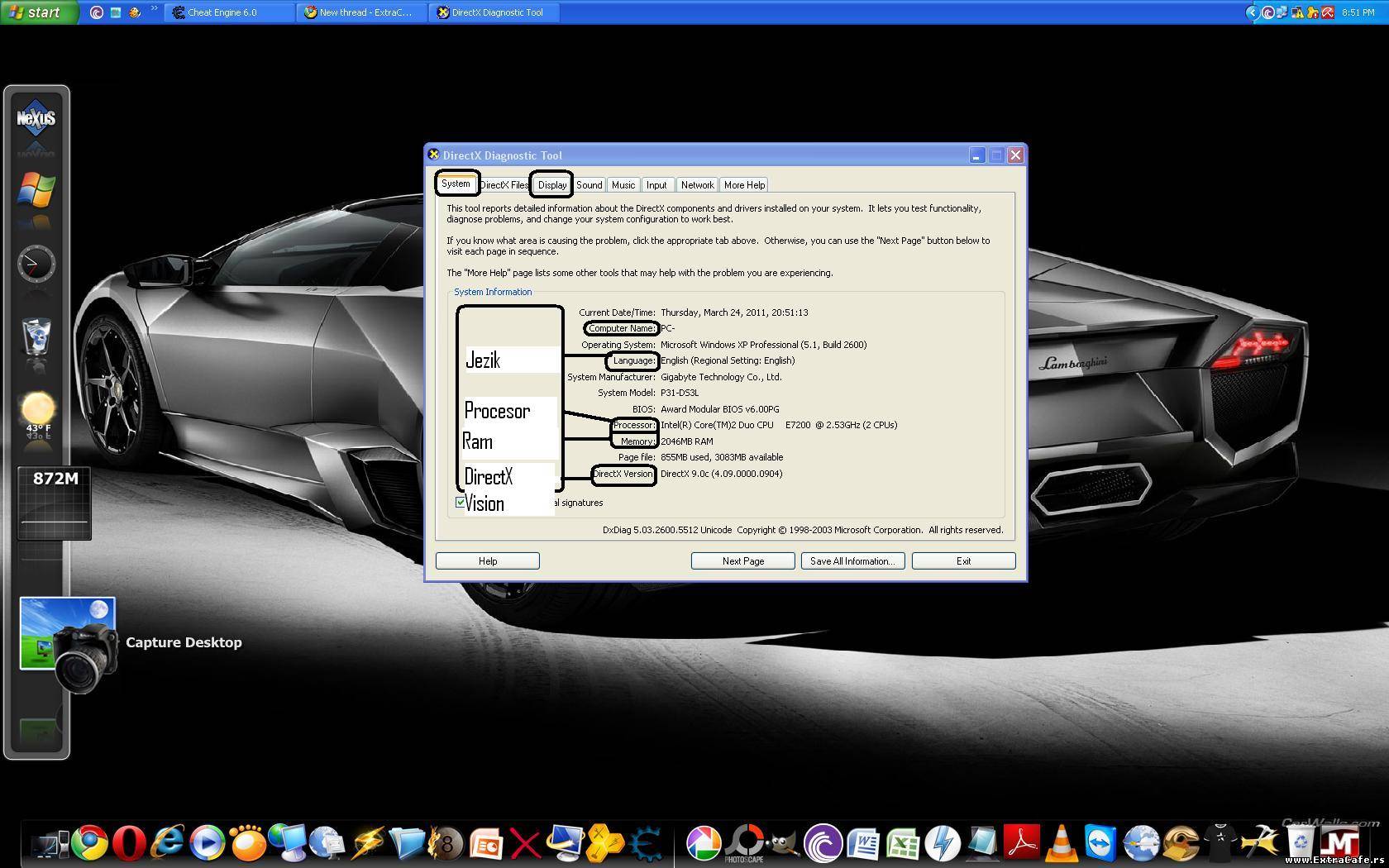The height and width of the screenshot is (868, 1389).
Task: Switch to Cheat Engine 6.0 taskbar button
Action: click(229, 12)
